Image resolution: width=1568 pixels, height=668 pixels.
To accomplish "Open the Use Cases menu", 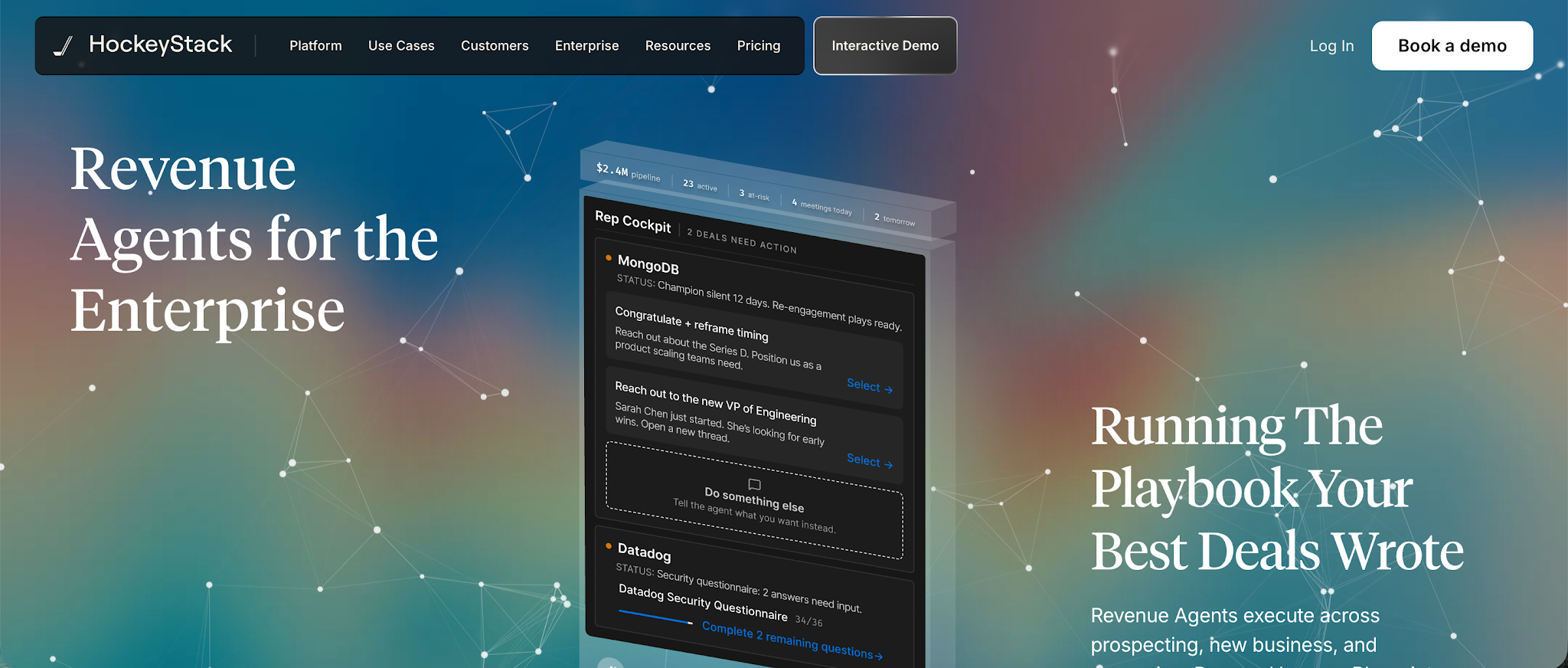I will click(x=401, y=46).
